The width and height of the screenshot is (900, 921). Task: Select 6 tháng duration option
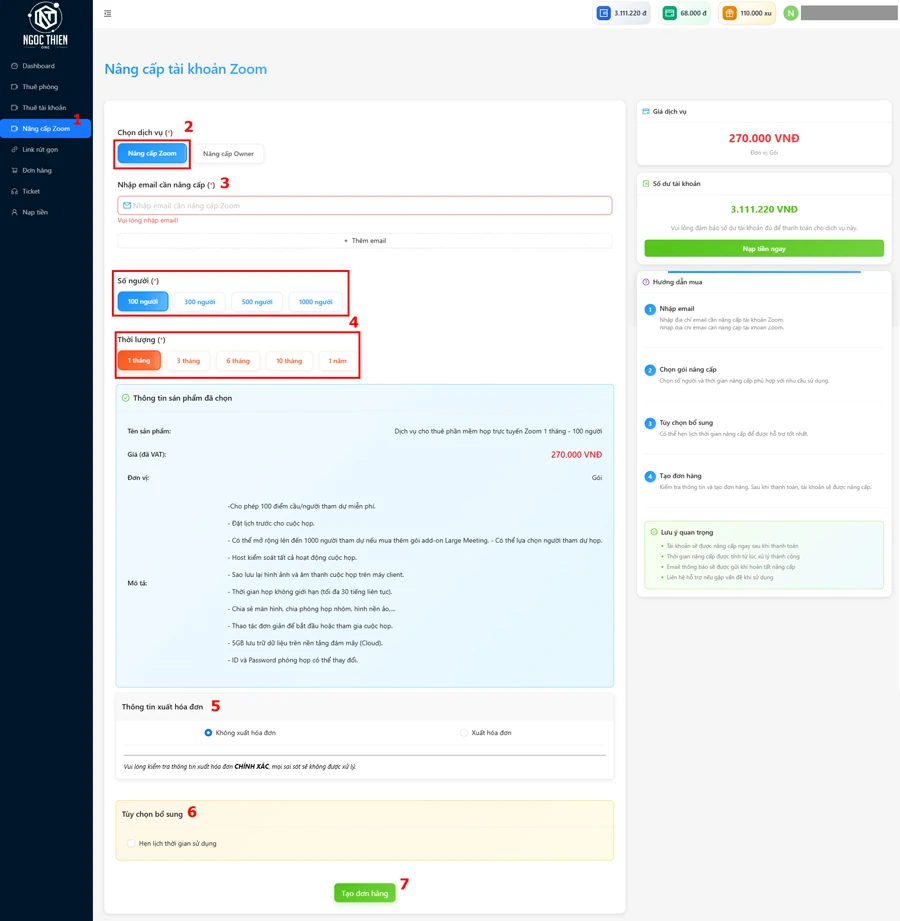coord(238,361)
